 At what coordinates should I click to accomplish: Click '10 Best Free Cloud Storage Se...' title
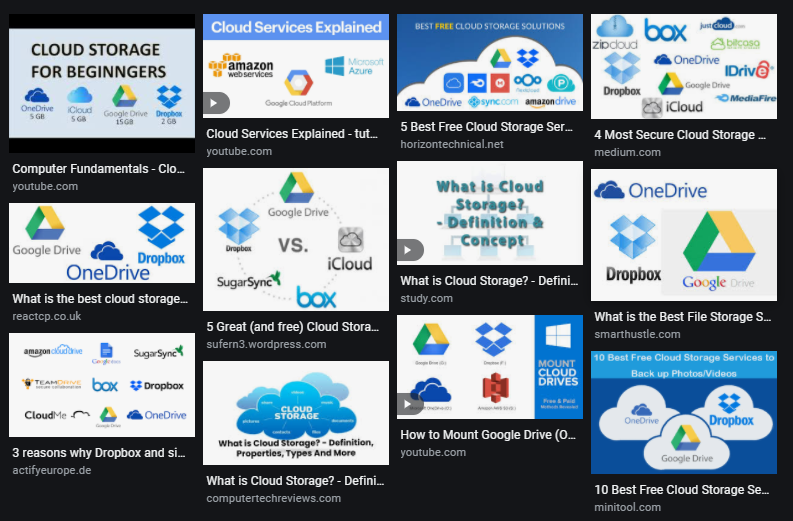tap(682, 490)
